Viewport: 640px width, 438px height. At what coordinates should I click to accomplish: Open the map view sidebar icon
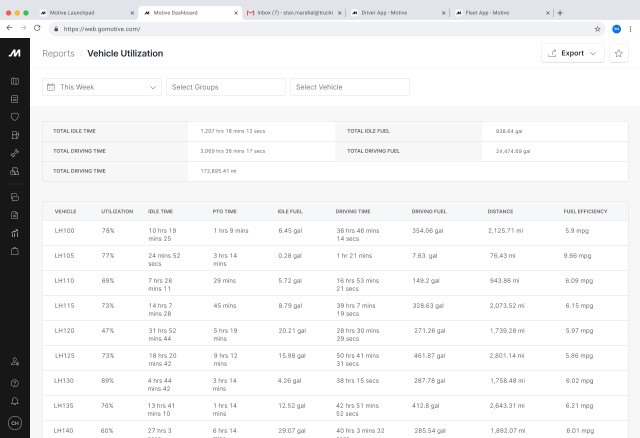click(14, 81)
